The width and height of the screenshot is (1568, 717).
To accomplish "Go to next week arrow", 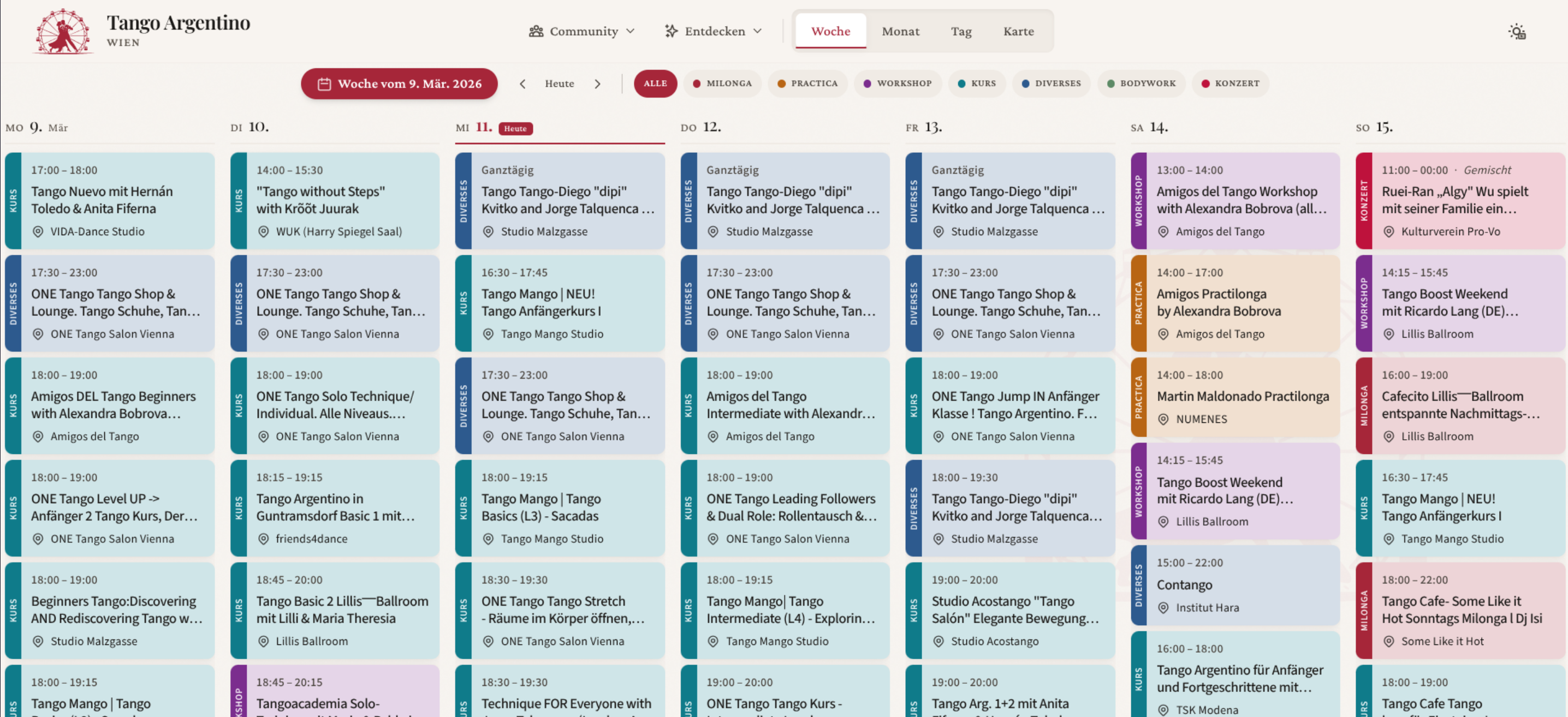I will click(597, 84).
